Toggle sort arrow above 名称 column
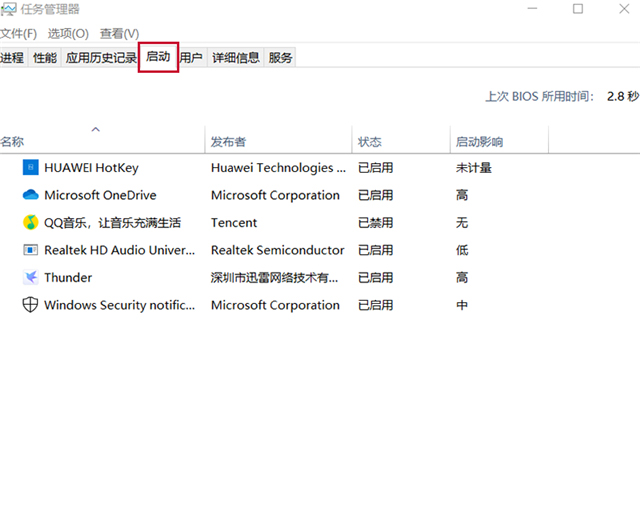Image resolution: width=640 pixels, height=520 pixels. click(96, 129)
